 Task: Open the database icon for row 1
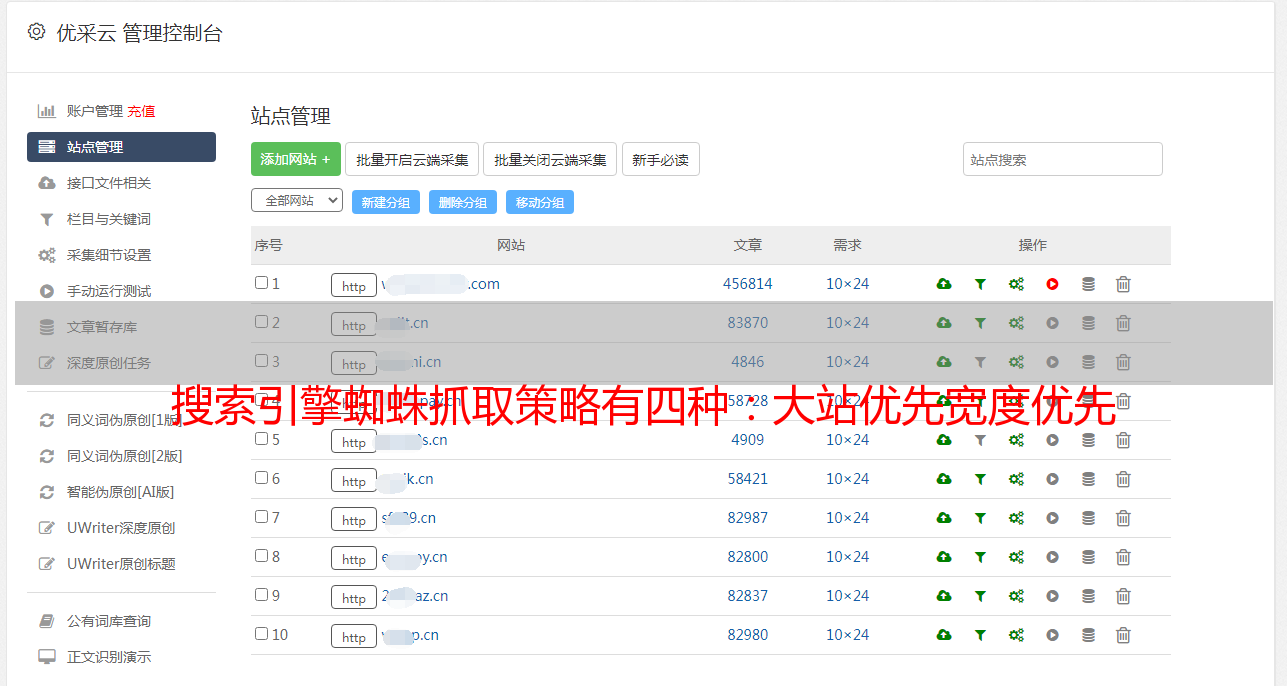[x=1088, y=284]
